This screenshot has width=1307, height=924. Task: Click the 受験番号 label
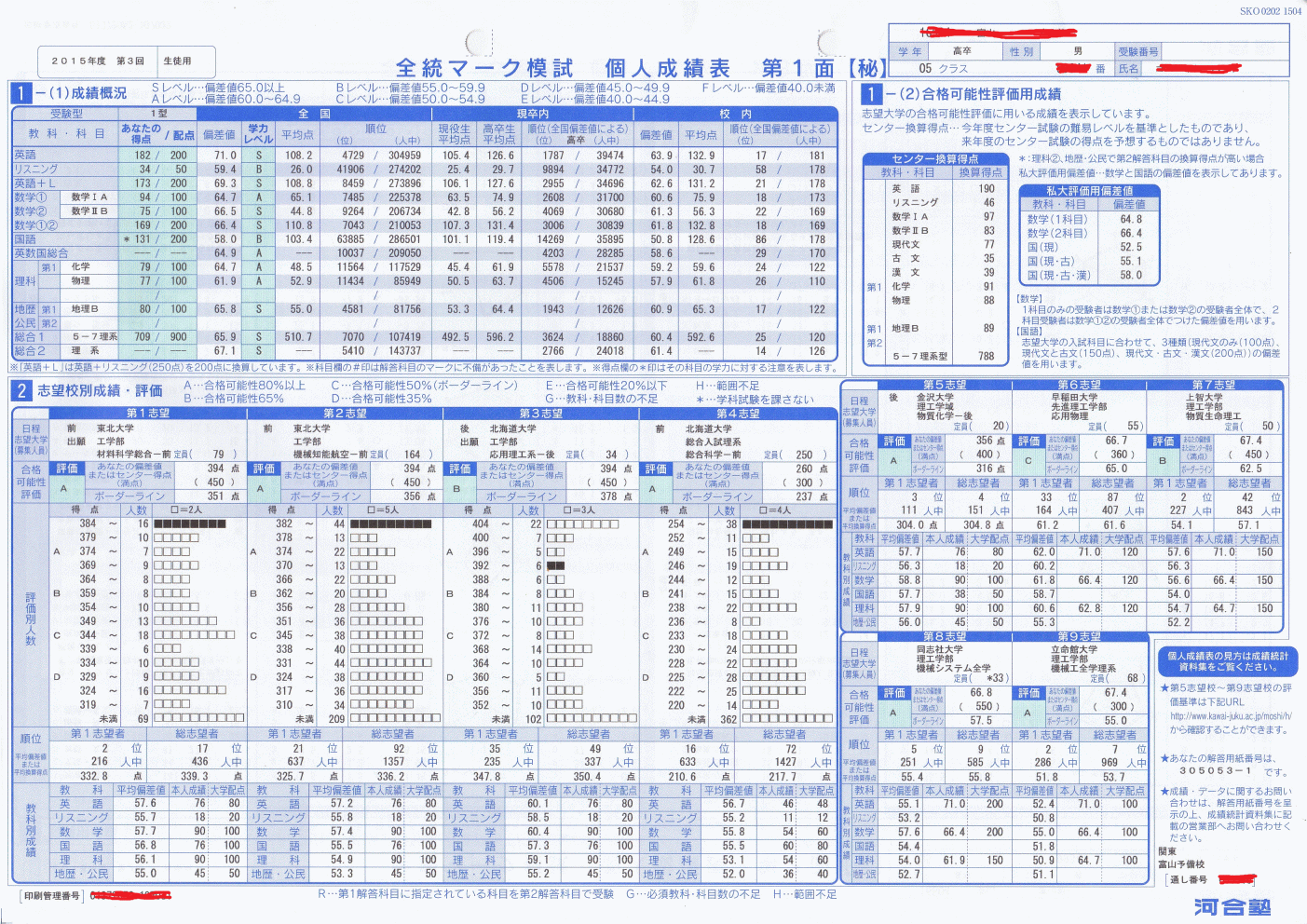[x=1137, y=51]
